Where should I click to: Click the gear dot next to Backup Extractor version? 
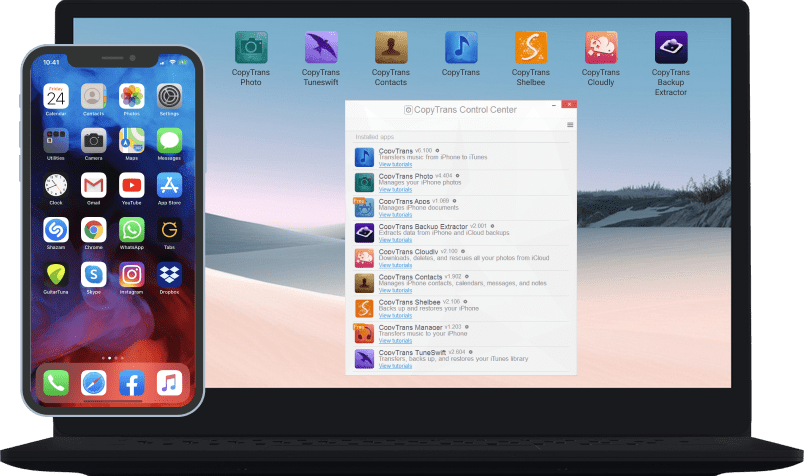[492, 226]
